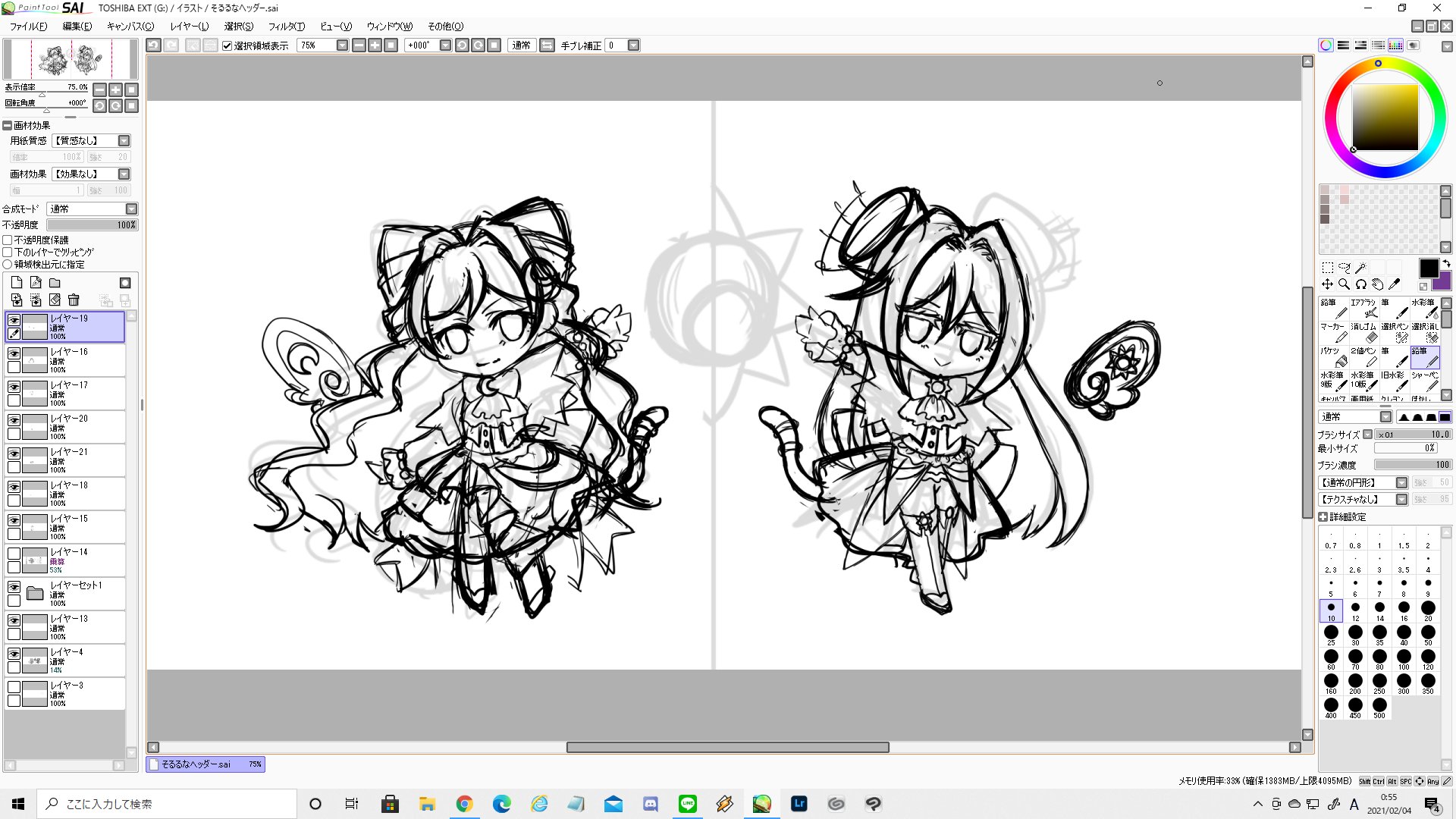
Task: Choose the 消しゴム eraser brush
Action: pyautogui.click(x=1363, y=332)
